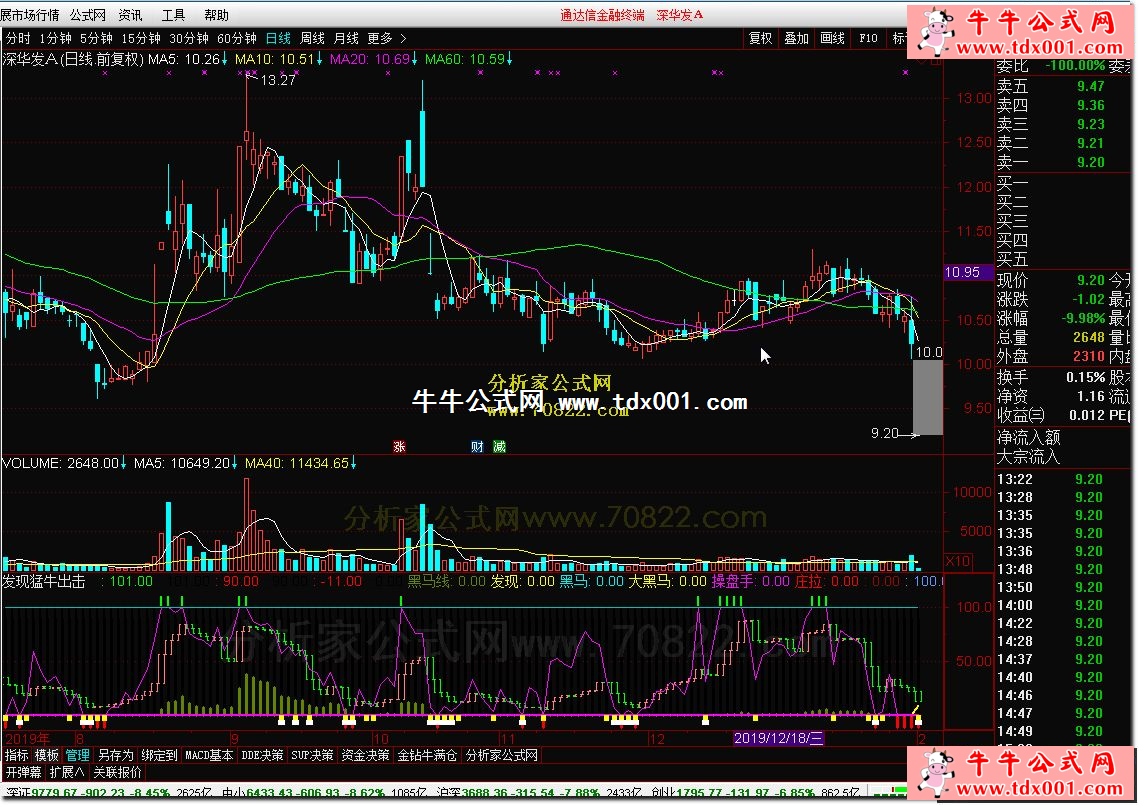The height and width of the screenshot is (805, 1139).
Task: Click the volume MA40 down-arrow icon
Action: (353, 463)
